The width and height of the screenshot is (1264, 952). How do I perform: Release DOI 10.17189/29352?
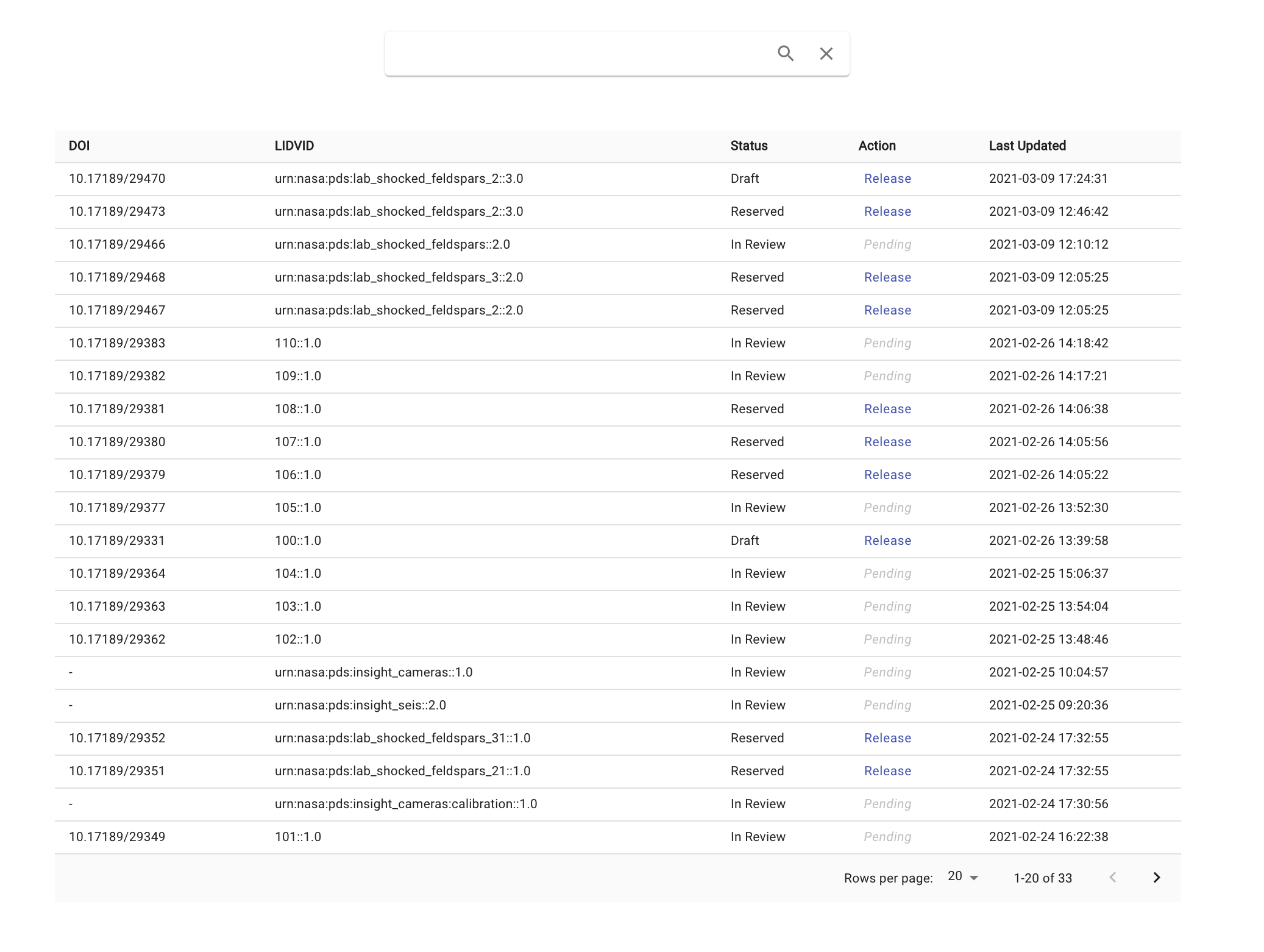(887, 738)
